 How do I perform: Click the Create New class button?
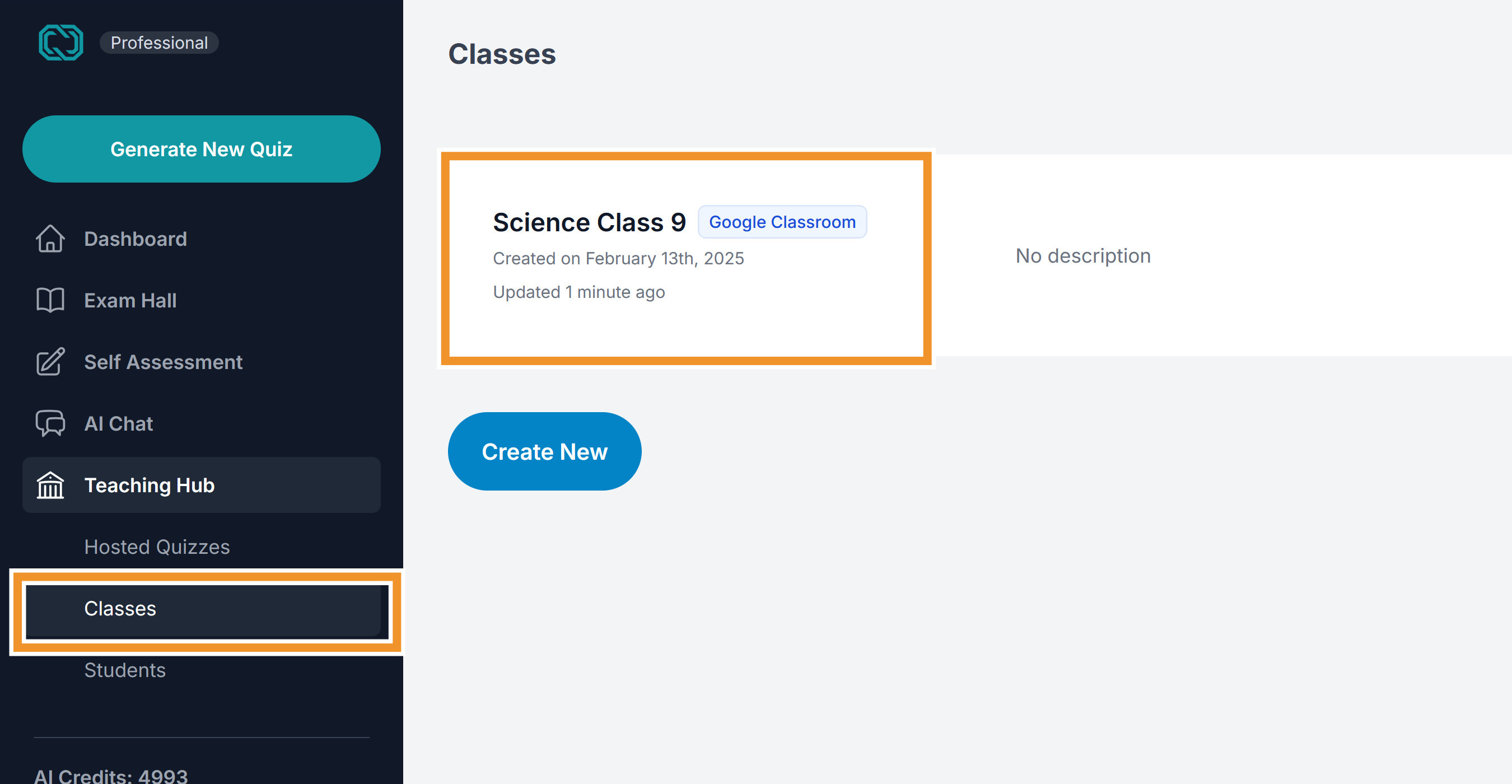pos(544,451)
